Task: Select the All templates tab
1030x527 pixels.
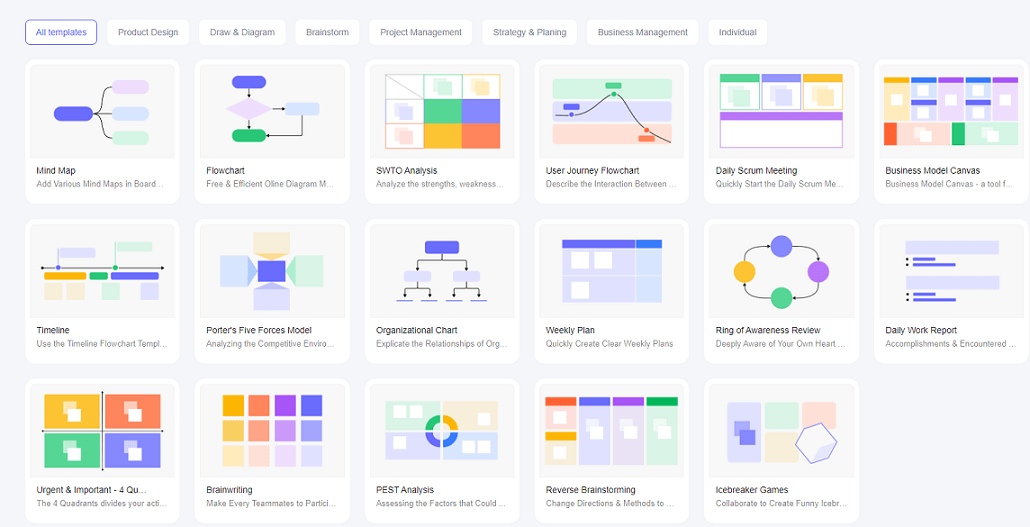Action: tap(61, 32)
